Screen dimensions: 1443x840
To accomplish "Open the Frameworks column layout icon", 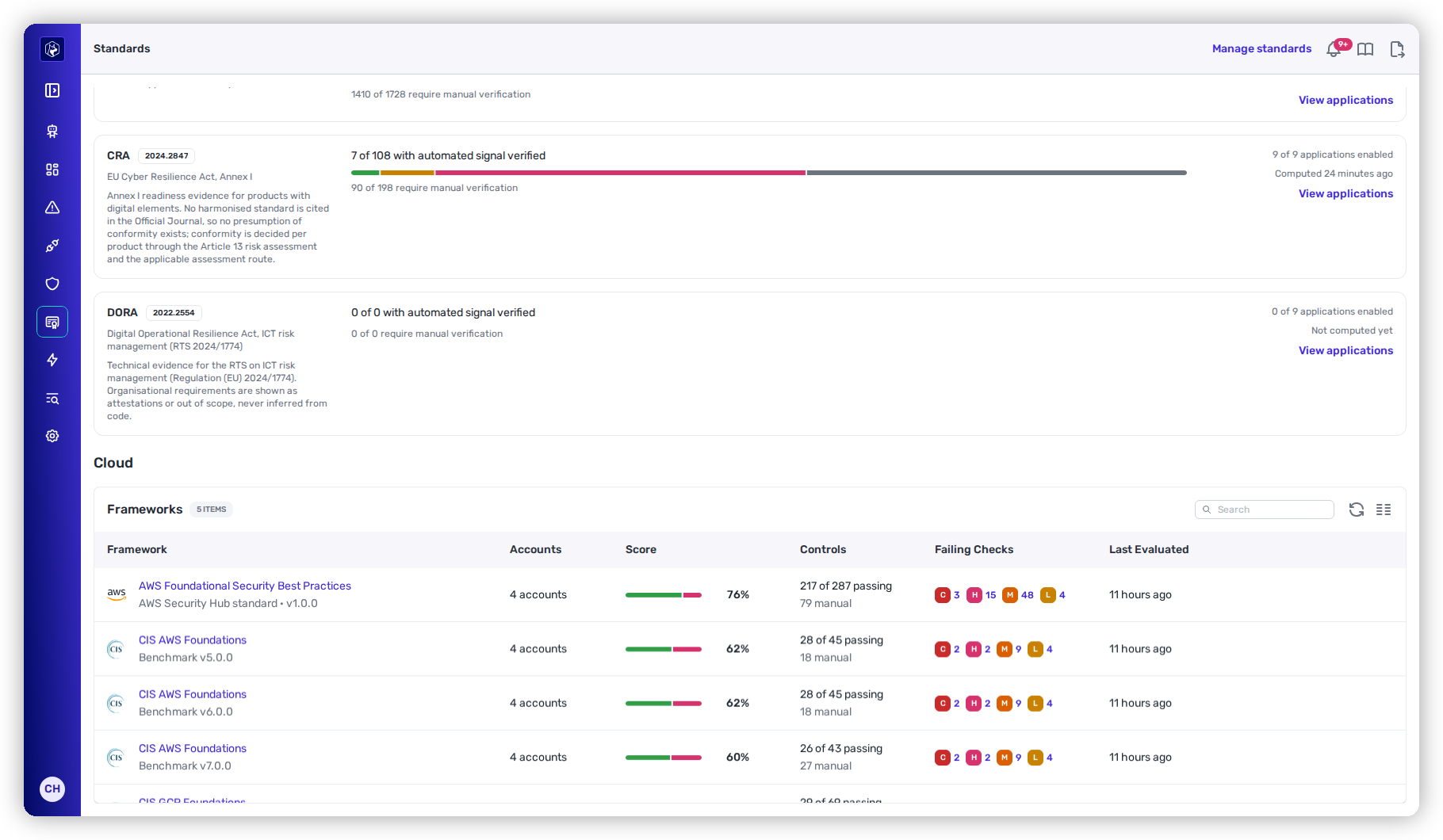I will coord(1384,510).
